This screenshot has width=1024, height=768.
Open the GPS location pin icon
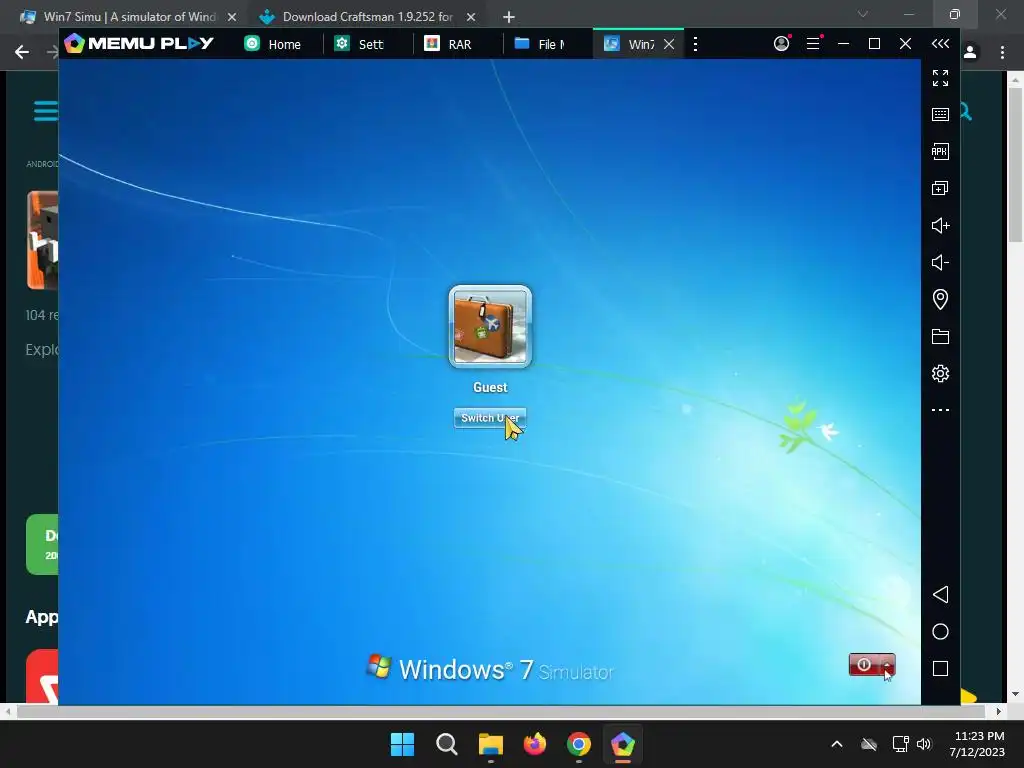[940, 299]
